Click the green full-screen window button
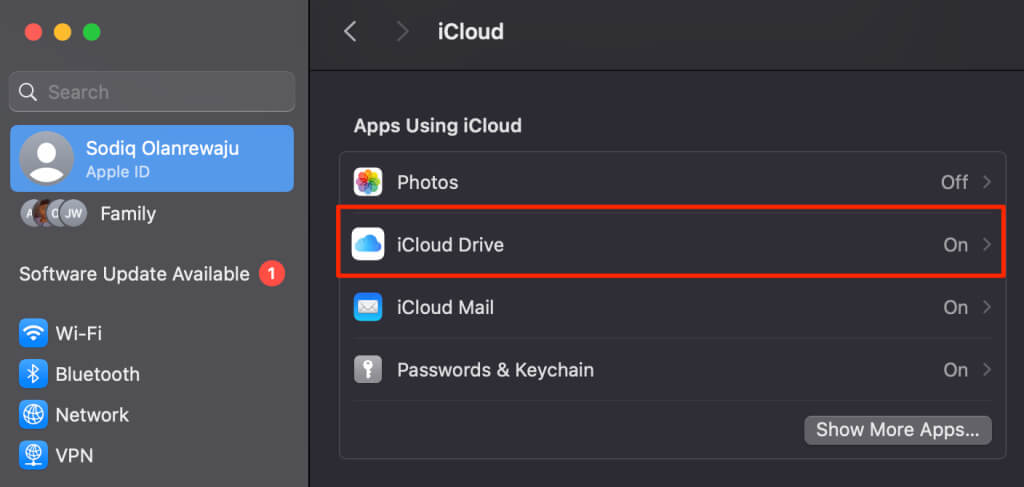Image resolution: width=1024 pixels, height=487 pixels. [x=91, y=32]
